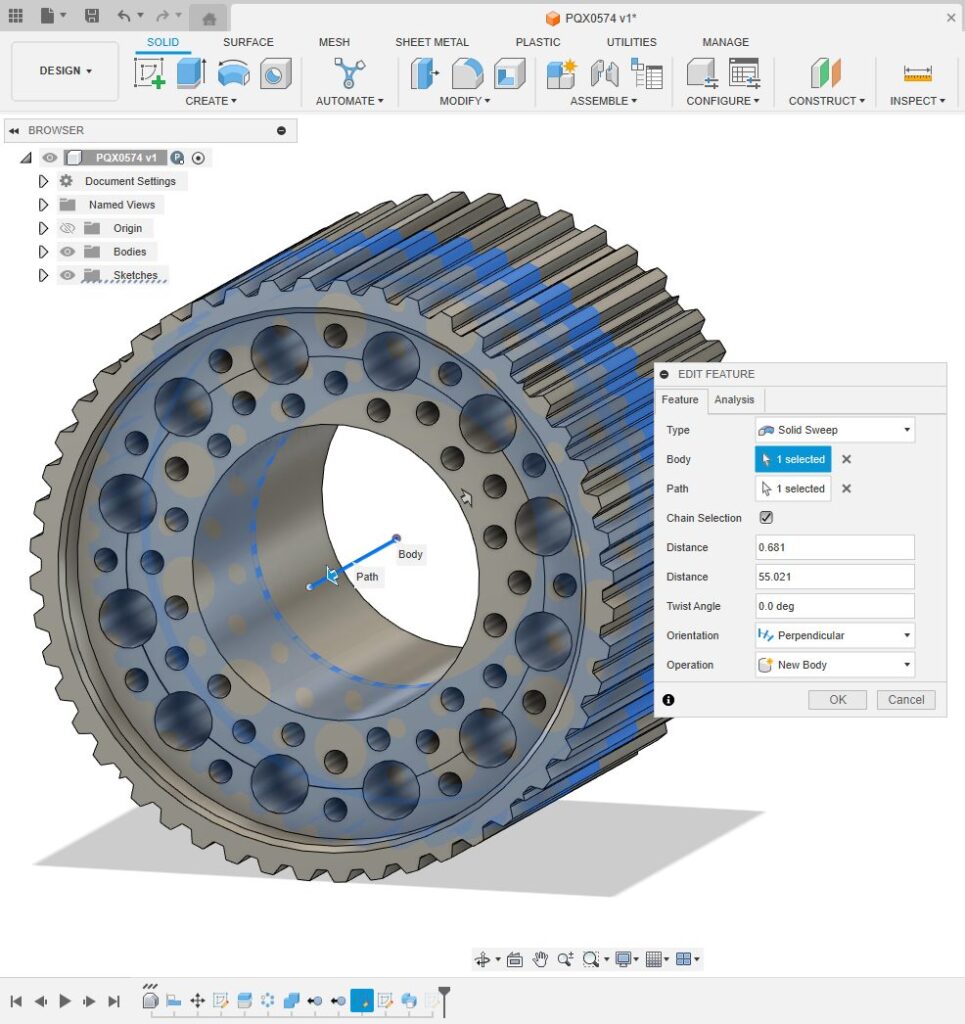Toggle visibility of PQX0574 v1 component
This screenshot has height=1024, width=965.
49,157
